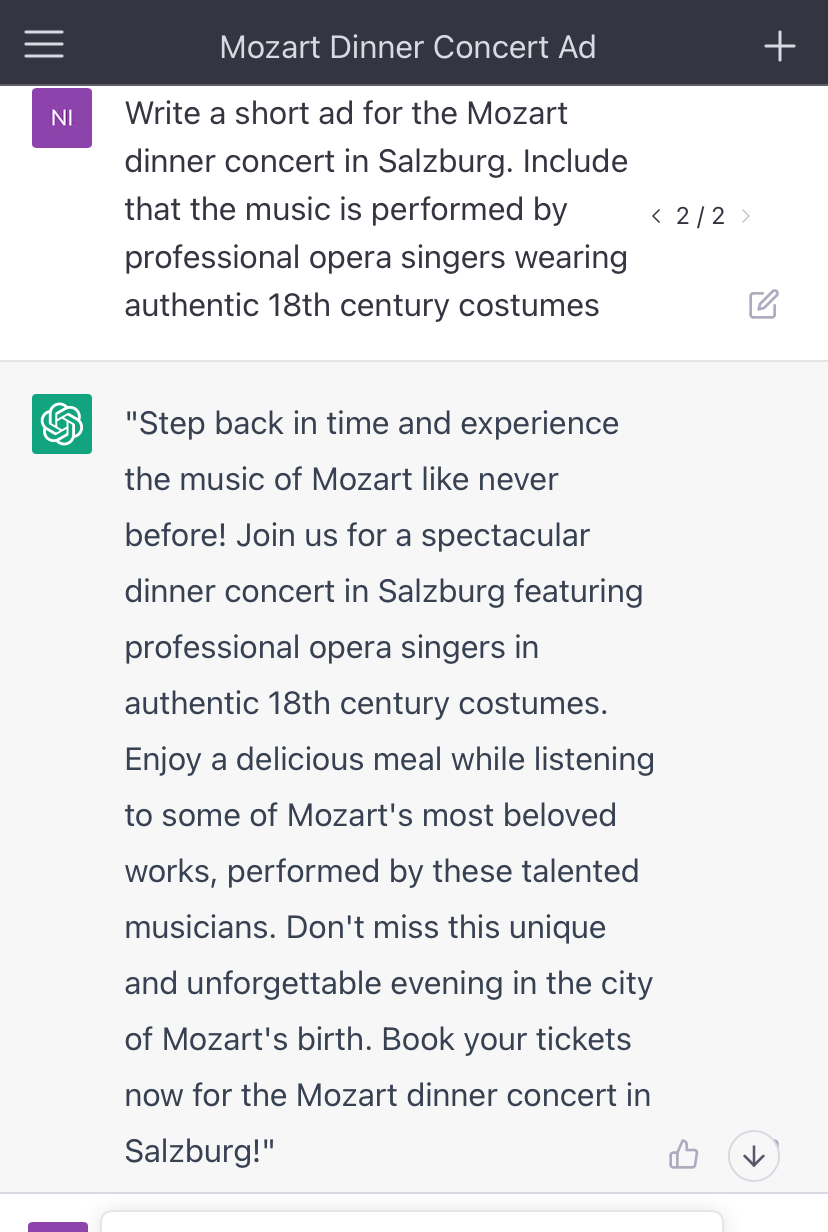This screenshot has height=1232, width=828.
Task: Edit the Mozart ad prompt message
Action: click(763, 305)
